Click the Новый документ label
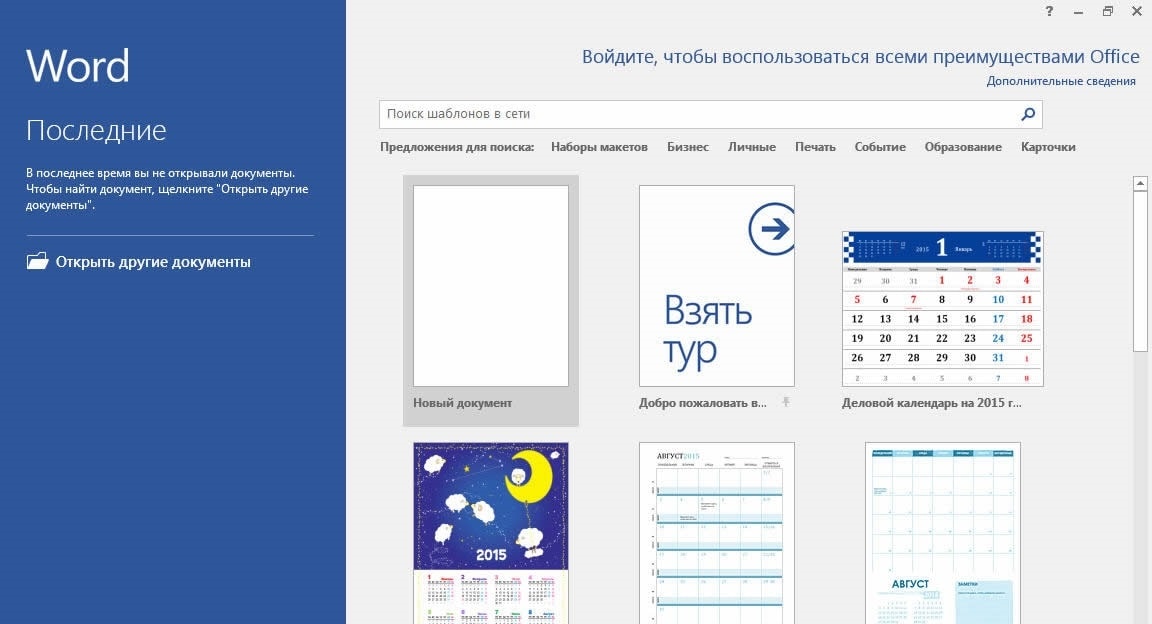The height and width of the screenshot is (624, 1152). coord(462,403)
